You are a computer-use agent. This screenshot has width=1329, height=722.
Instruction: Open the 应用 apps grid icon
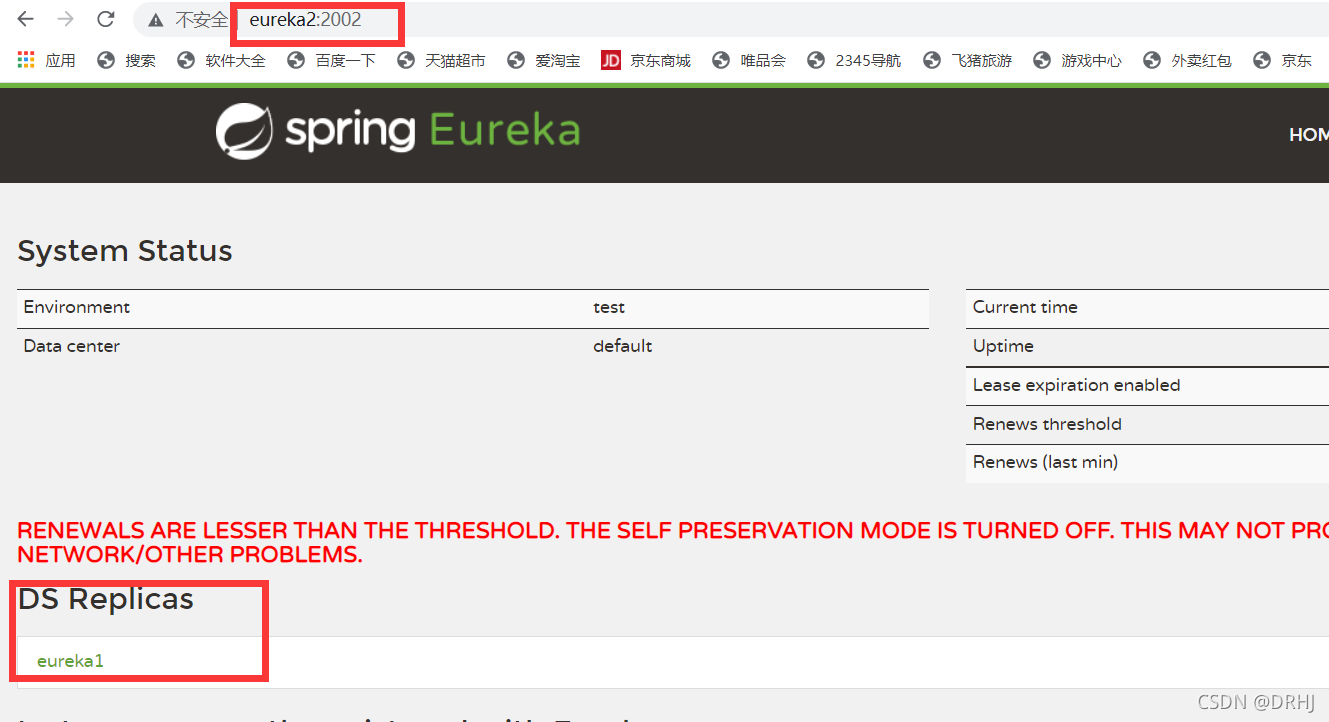coord(26,60)
